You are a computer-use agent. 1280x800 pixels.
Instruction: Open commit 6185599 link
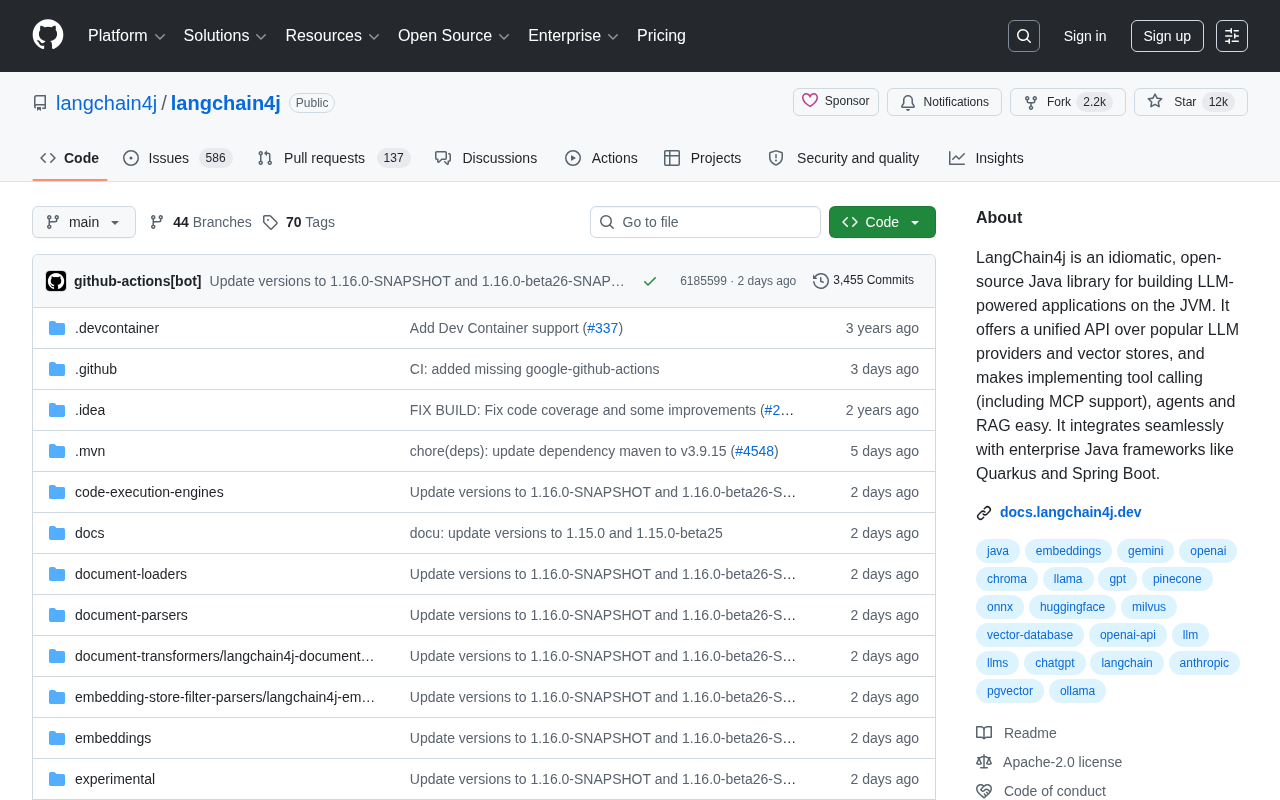(703, 281)
